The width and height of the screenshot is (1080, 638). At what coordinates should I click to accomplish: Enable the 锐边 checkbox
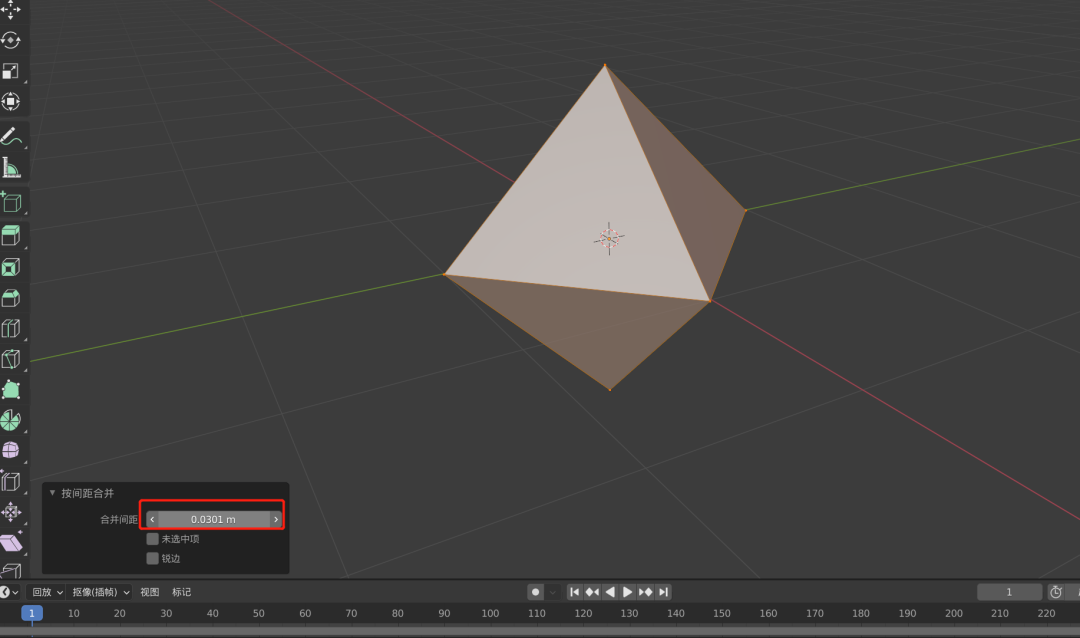(152, 558)
